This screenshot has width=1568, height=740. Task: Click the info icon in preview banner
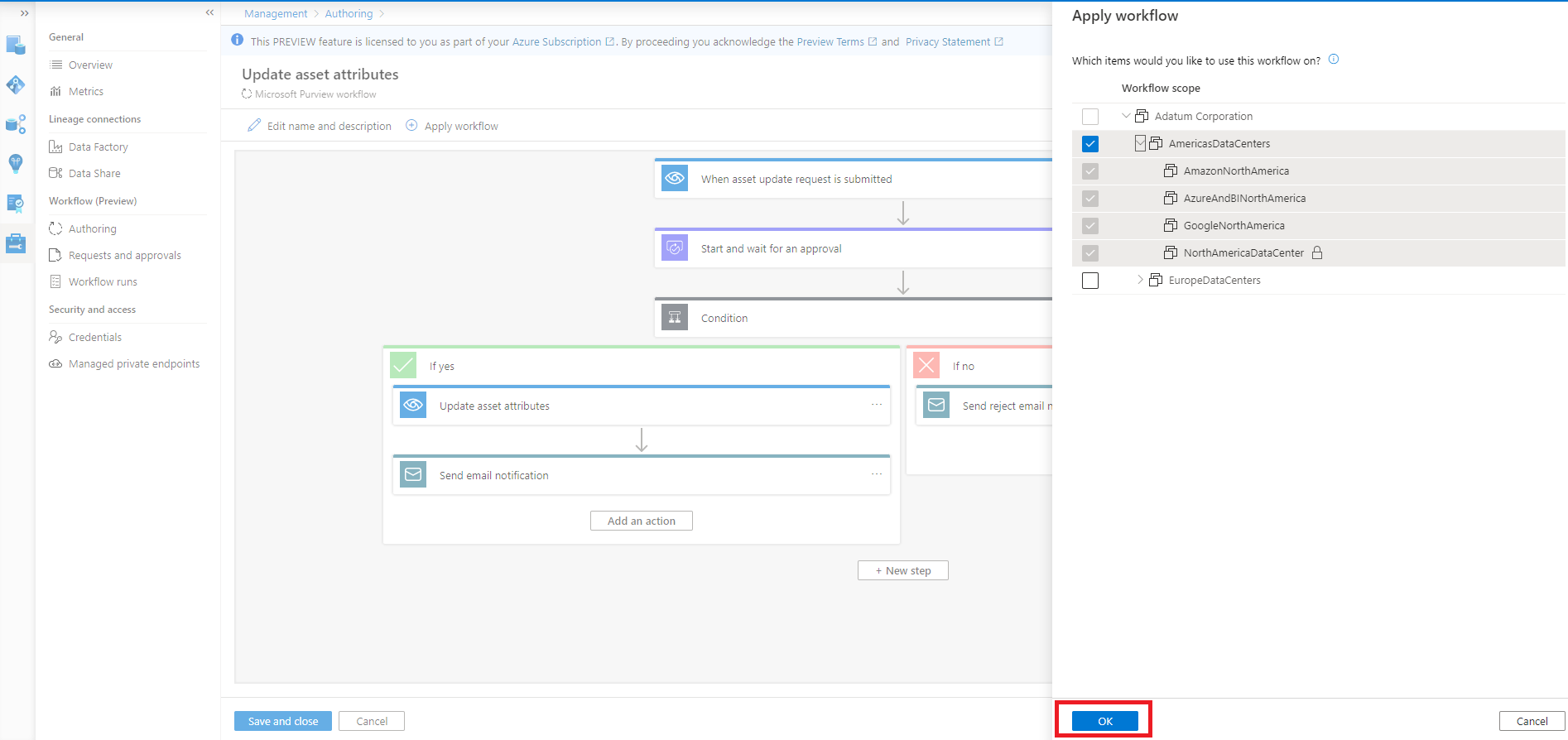[x=238, y=41]
